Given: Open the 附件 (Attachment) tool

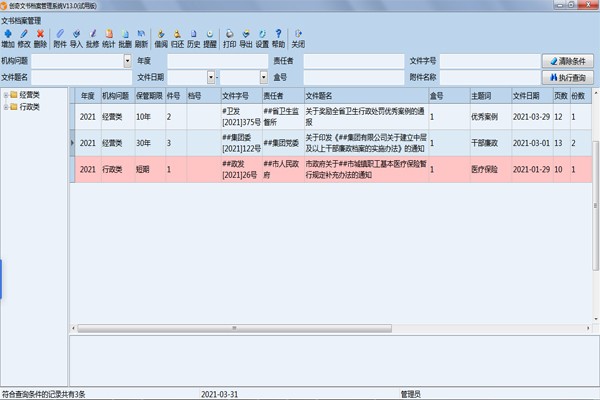Looking at the screenshot, I should 60,39.
